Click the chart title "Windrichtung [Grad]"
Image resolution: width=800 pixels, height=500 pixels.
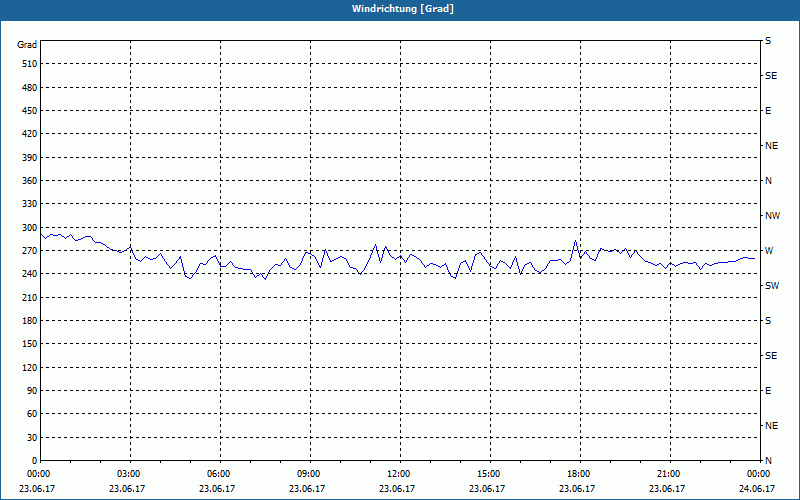[x=403, y=9]
